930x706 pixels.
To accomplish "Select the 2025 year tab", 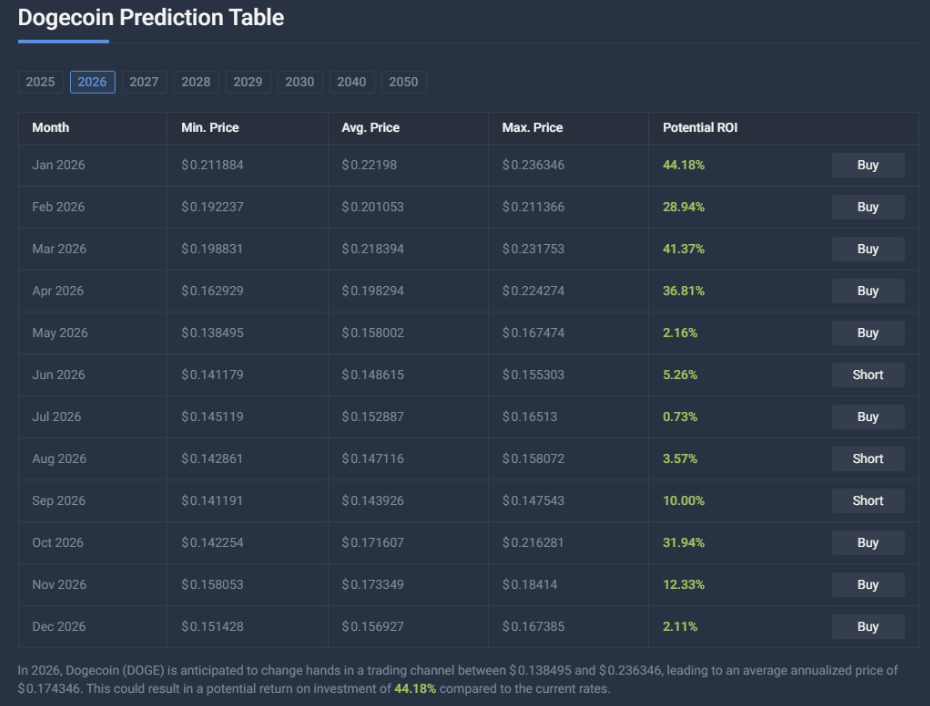I will coord(40,82).
